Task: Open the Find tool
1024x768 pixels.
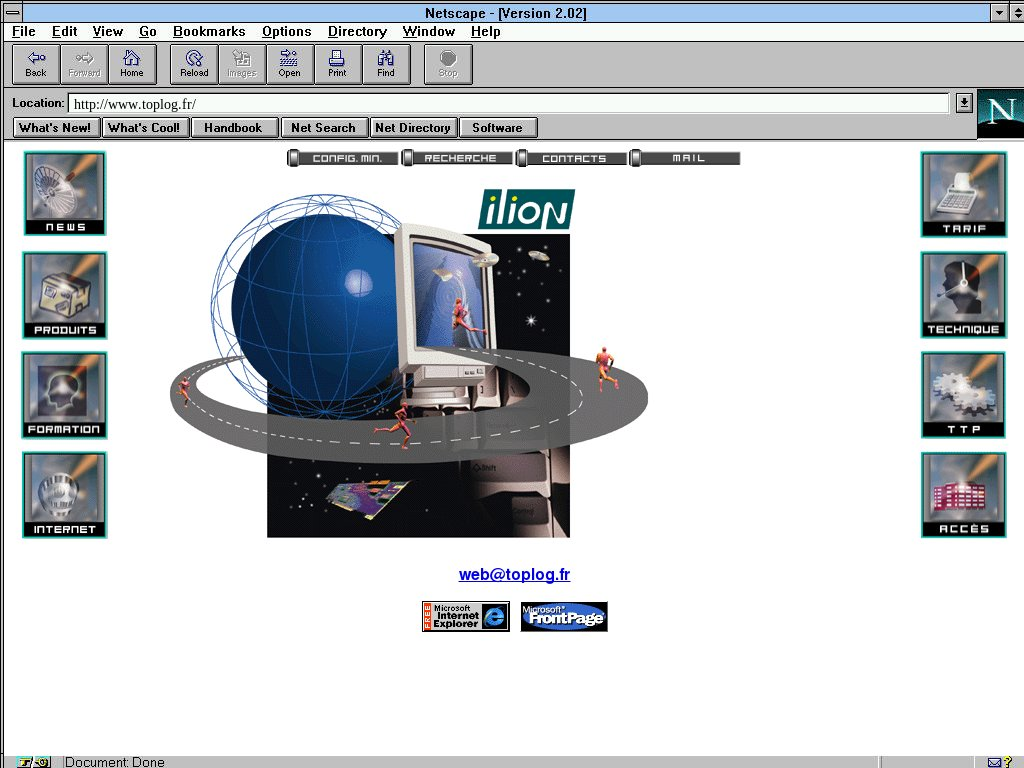Action: click(385, 64)
